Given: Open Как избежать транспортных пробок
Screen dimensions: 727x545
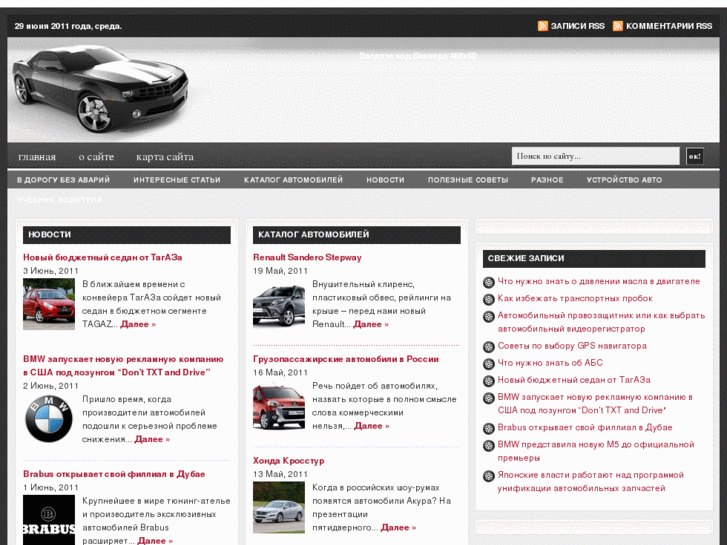Looking at the screenshot, I should pyautogui.click(x=575, y=298).
